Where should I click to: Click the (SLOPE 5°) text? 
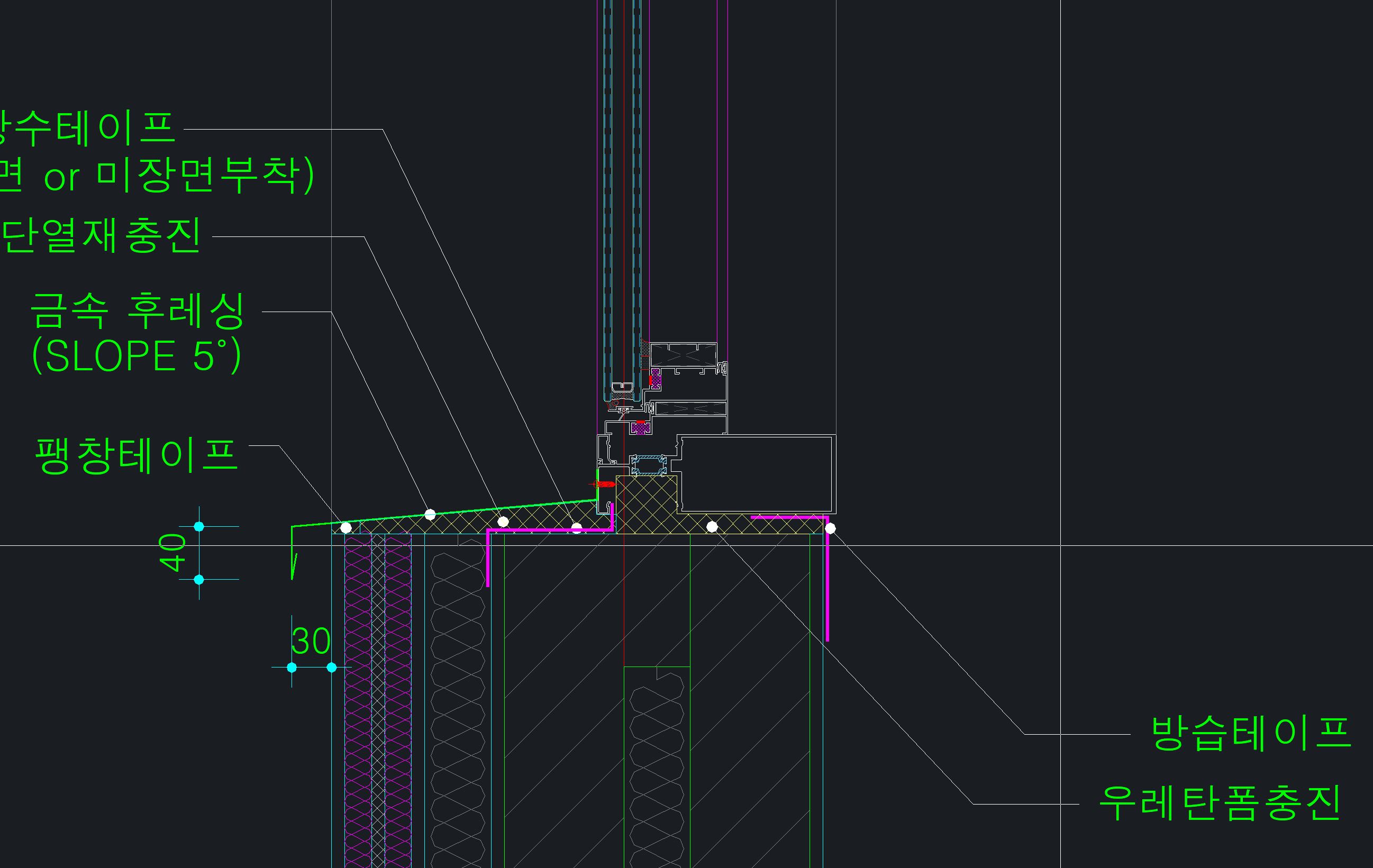(x=137, y=356)
